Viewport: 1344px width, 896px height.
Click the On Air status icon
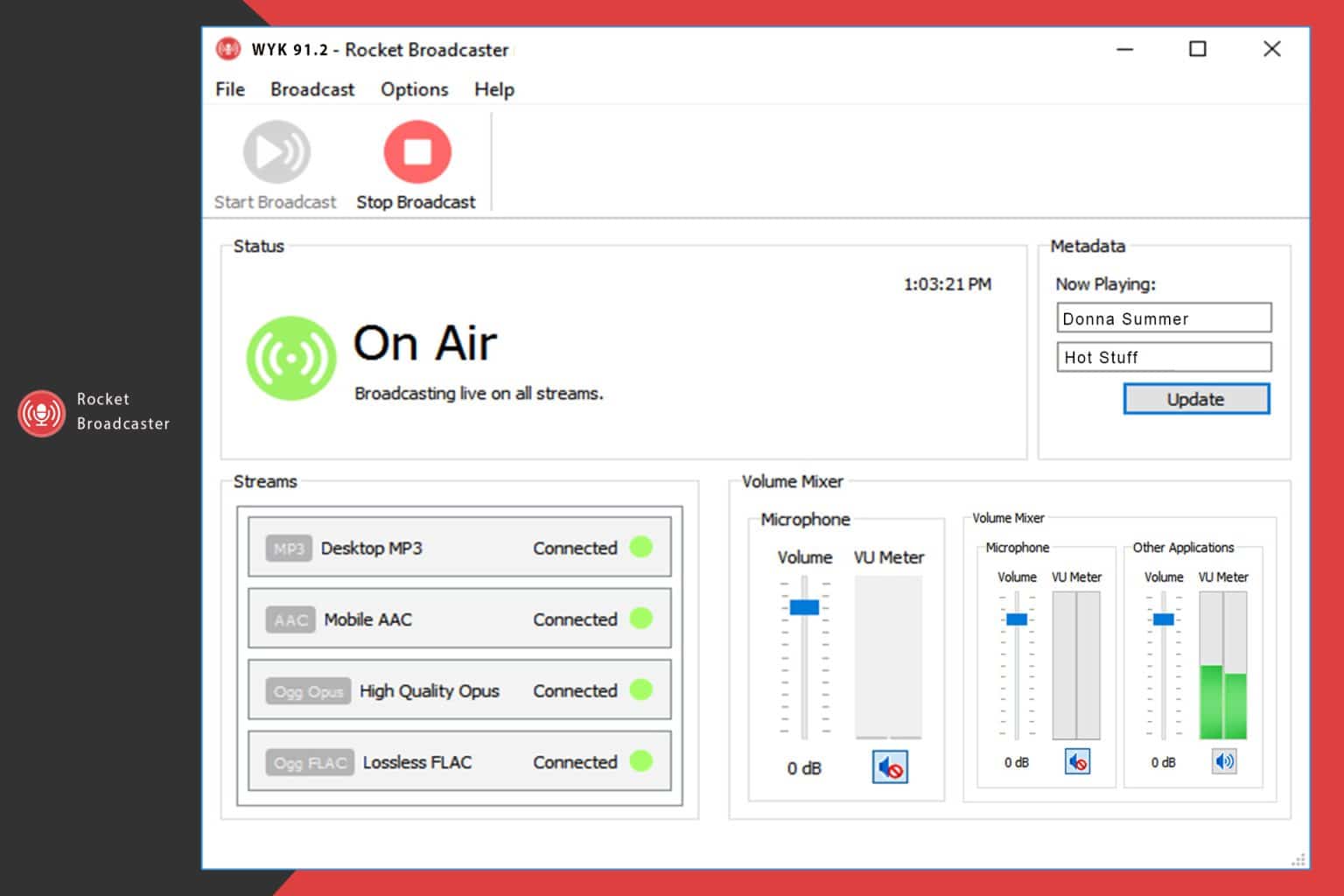(290, 358)
